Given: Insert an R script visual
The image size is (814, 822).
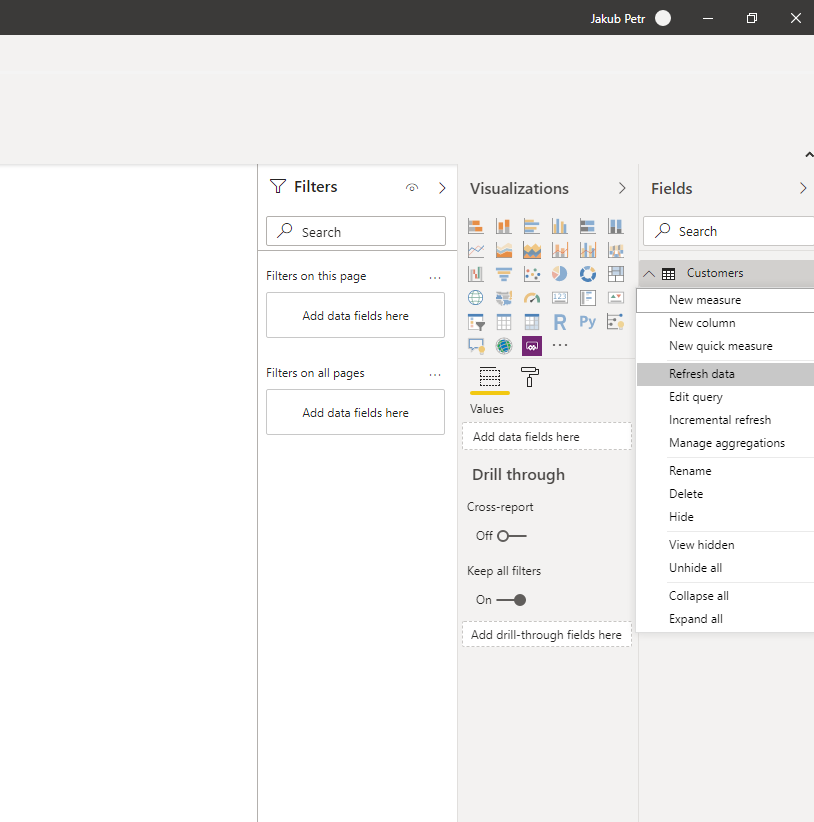Looking at the screenshot, I should coord(560,322).
